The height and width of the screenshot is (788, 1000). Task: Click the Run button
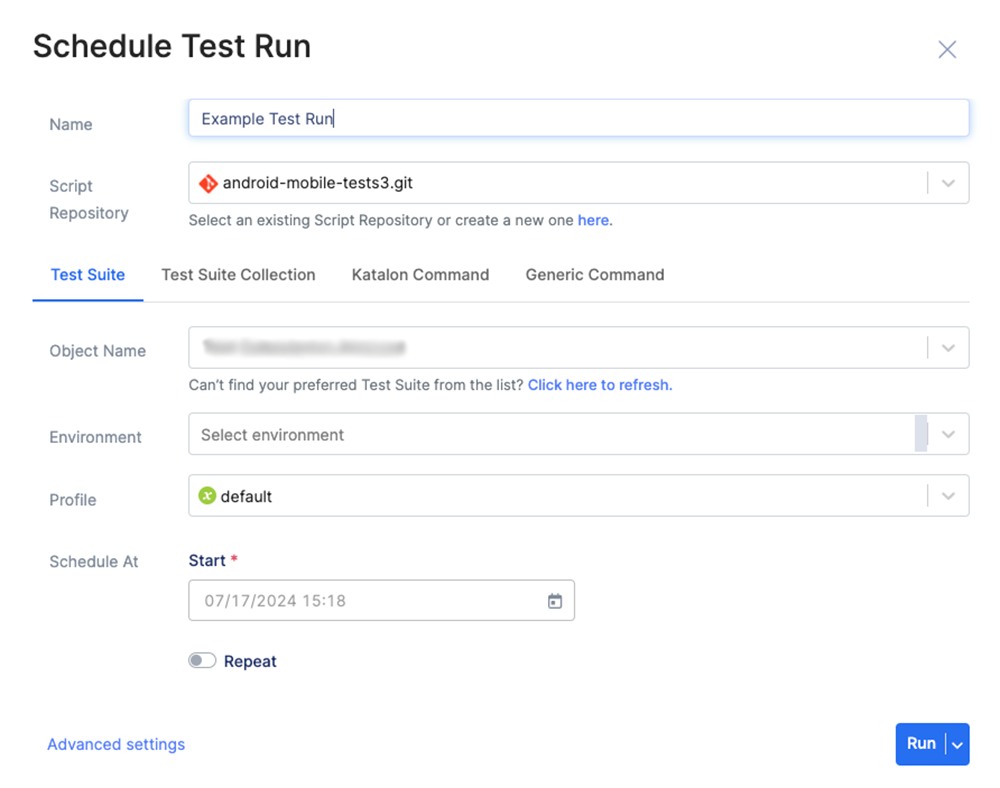click(919, 744)
